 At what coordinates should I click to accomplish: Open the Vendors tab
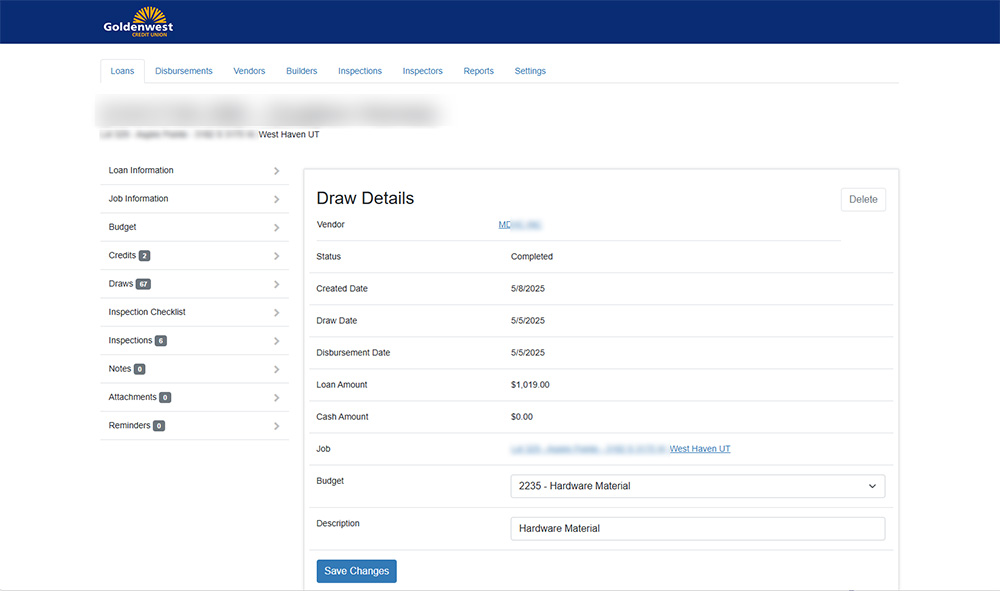pos(249,71)
